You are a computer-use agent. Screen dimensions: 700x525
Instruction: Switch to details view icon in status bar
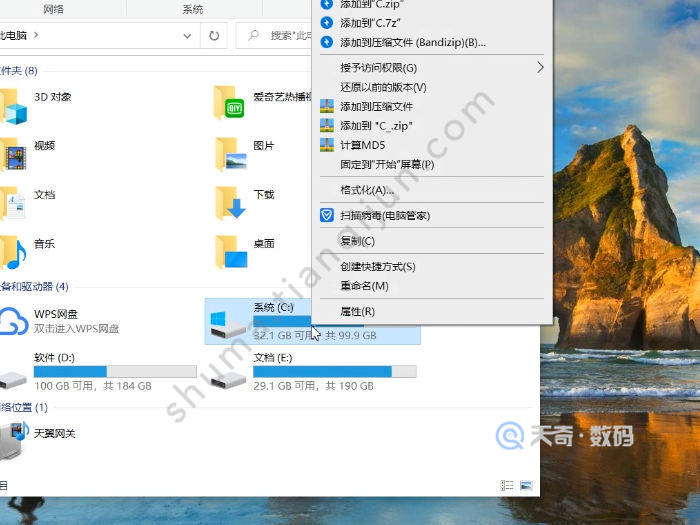point(507,485)
